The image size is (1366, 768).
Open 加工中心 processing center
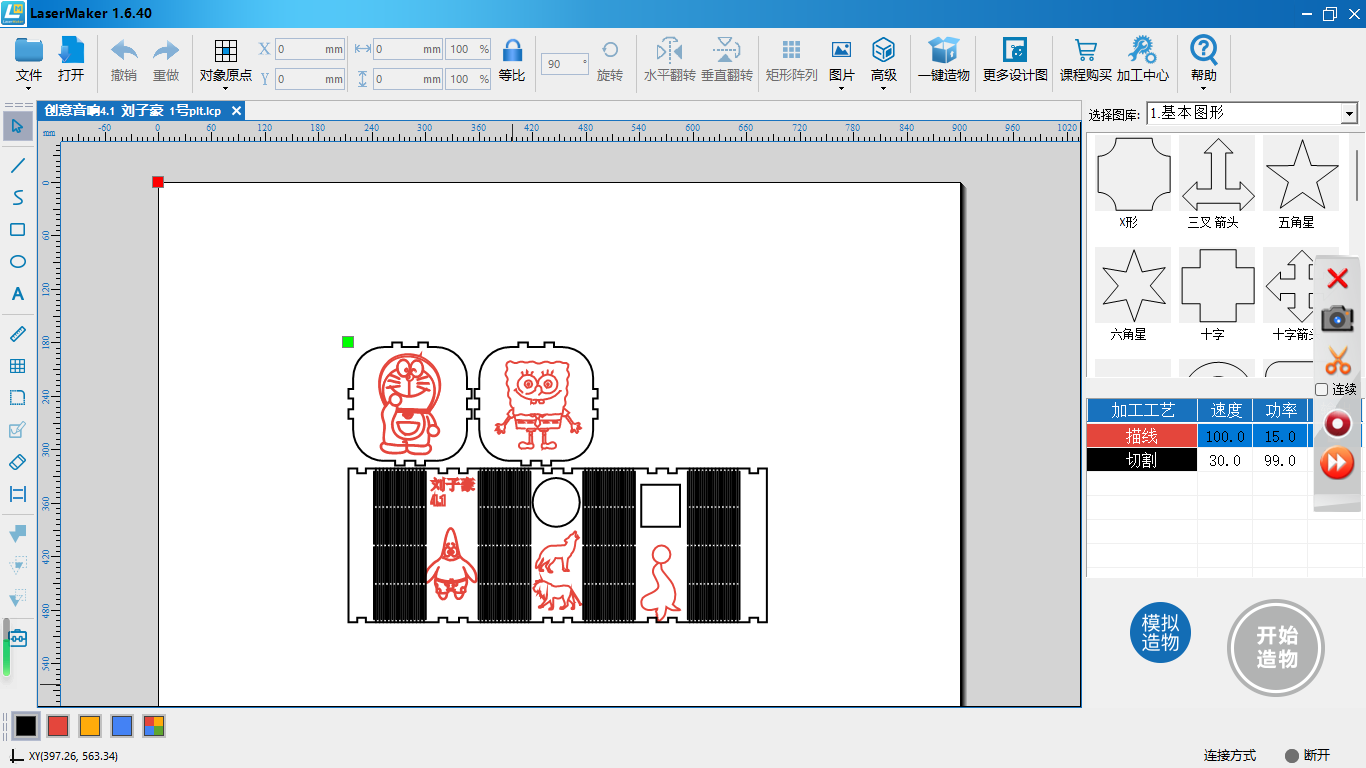click(x=1143, y=59)
